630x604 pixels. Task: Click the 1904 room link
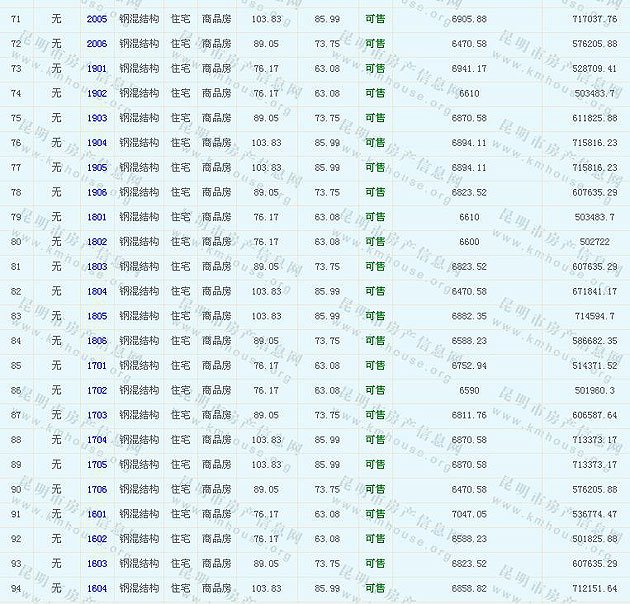[97, 143]
